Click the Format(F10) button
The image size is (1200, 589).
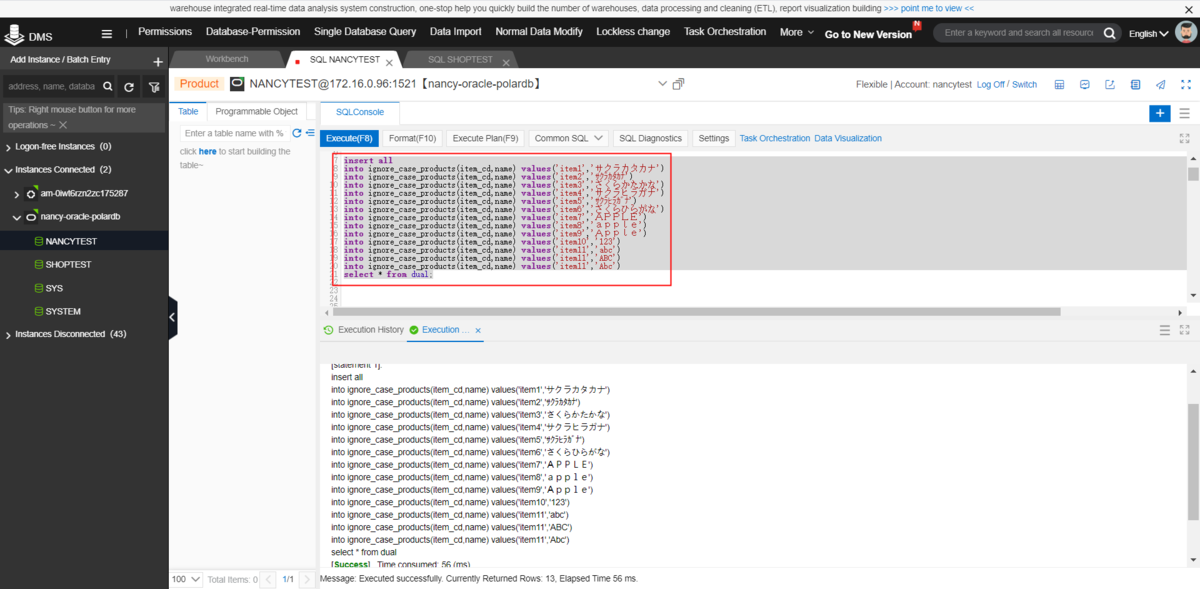point(413,138)
